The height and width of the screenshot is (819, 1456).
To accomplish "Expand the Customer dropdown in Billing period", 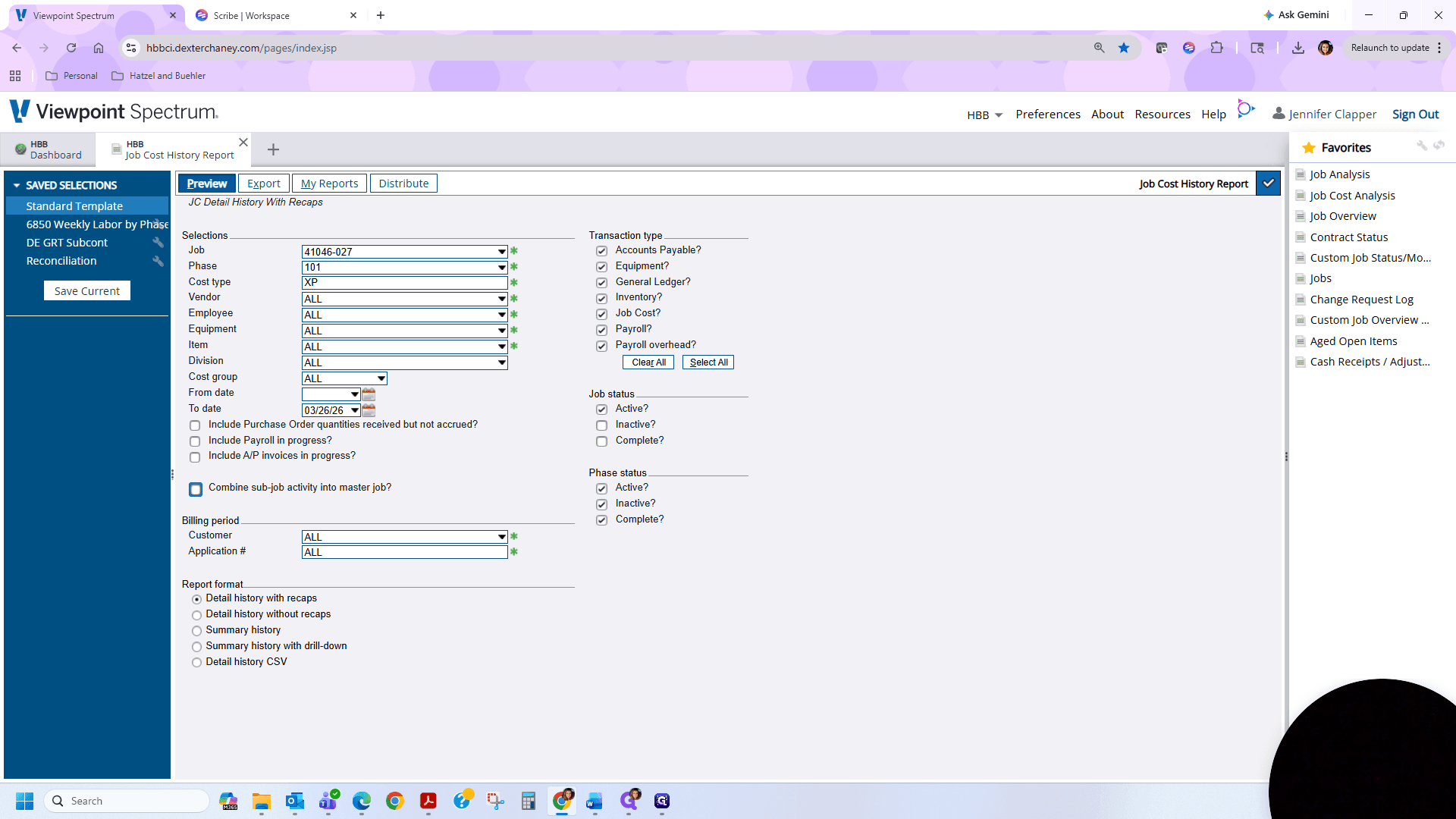I will pyautogui.click(x=501, y=537).
